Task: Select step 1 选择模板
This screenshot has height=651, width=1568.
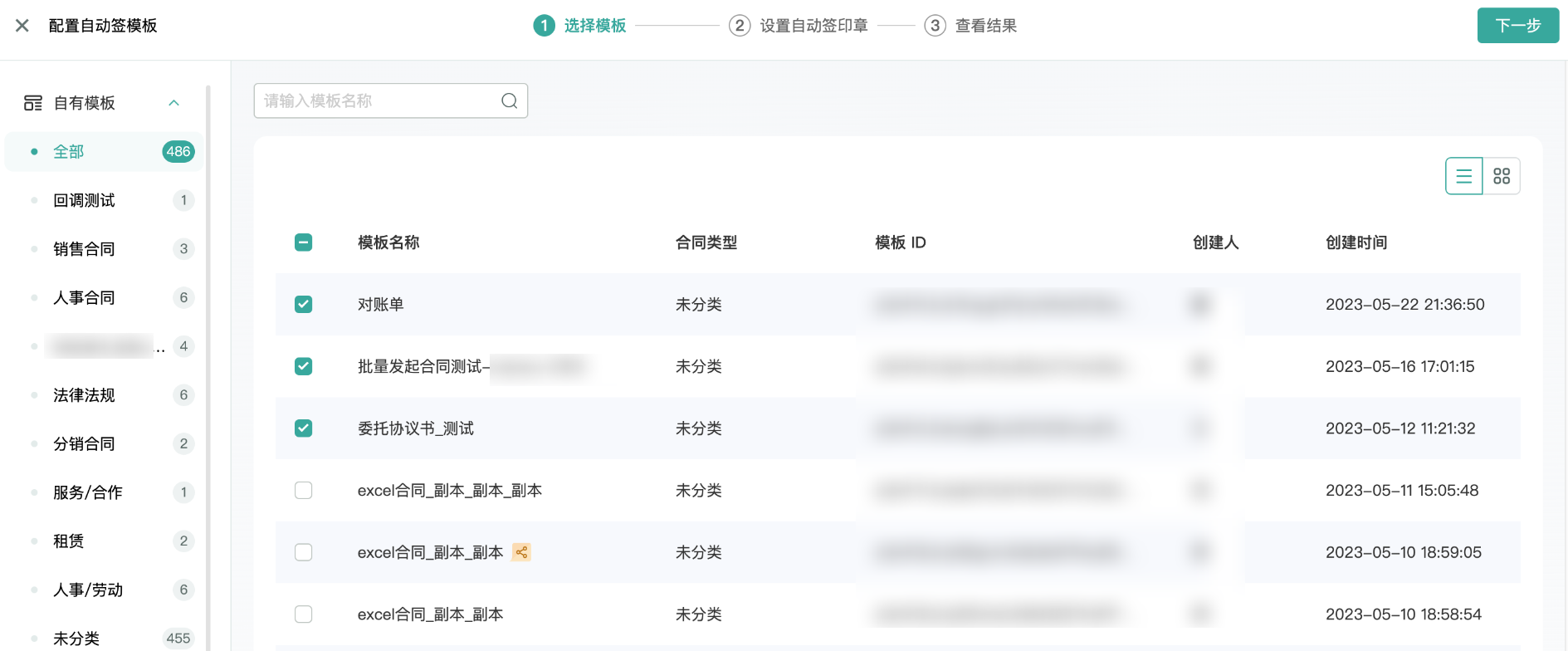Action: pyautogui.click(x=579, y=26)
